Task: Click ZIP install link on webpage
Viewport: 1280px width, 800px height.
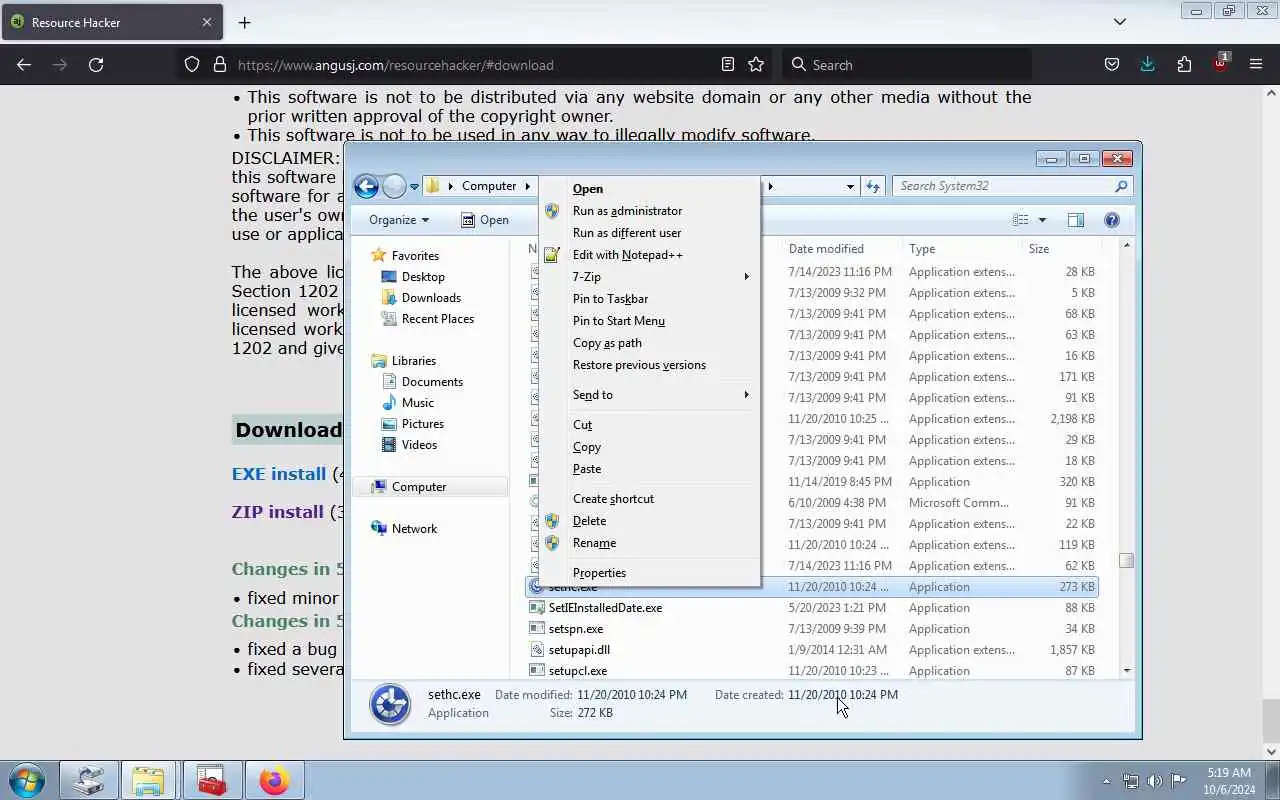Action: click(x=278, y=512)
